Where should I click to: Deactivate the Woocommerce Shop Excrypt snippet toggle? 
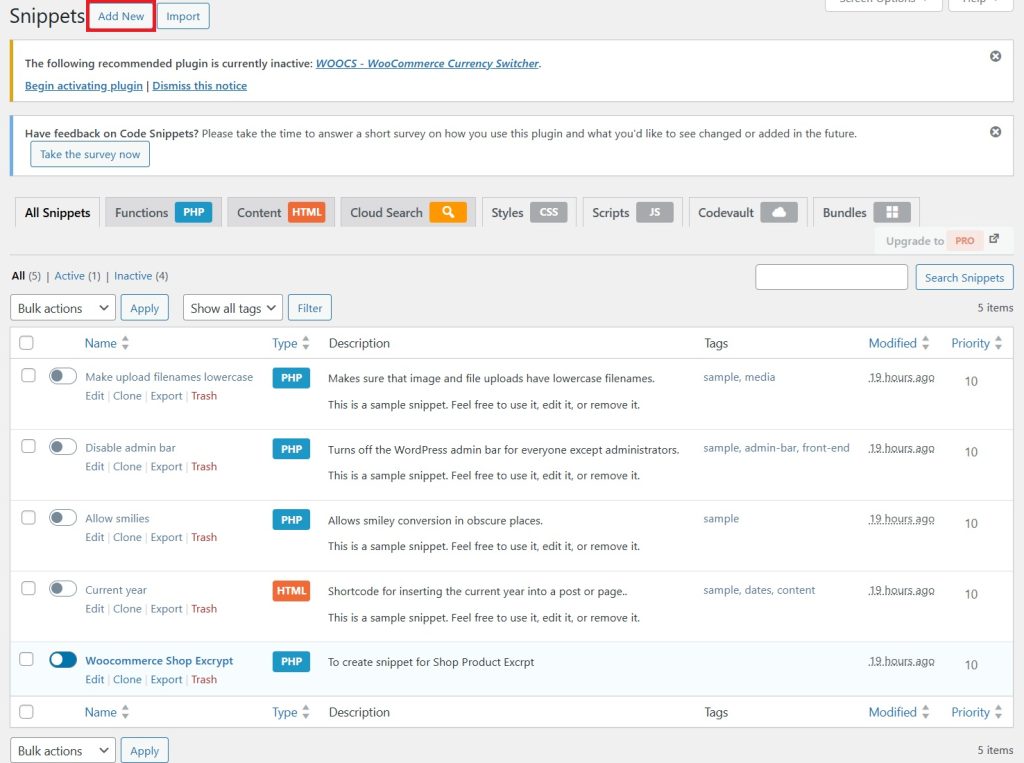click(63, 660)
